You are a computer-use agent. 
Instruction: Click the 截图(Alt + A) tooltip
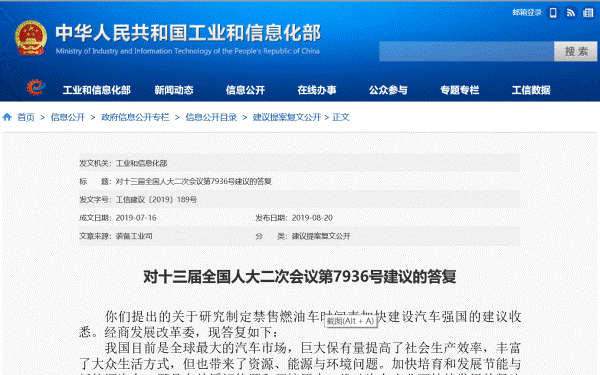coord(350,321)
